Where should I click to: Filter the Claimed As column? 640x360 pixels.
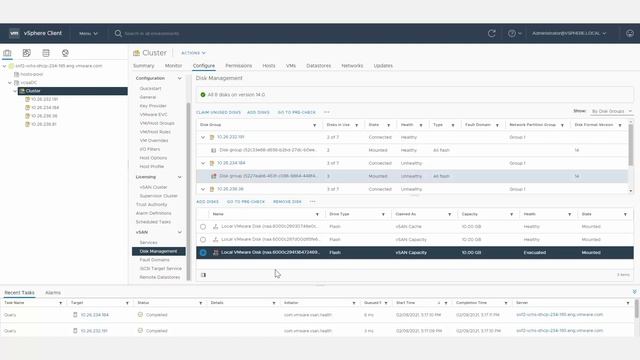449,214
